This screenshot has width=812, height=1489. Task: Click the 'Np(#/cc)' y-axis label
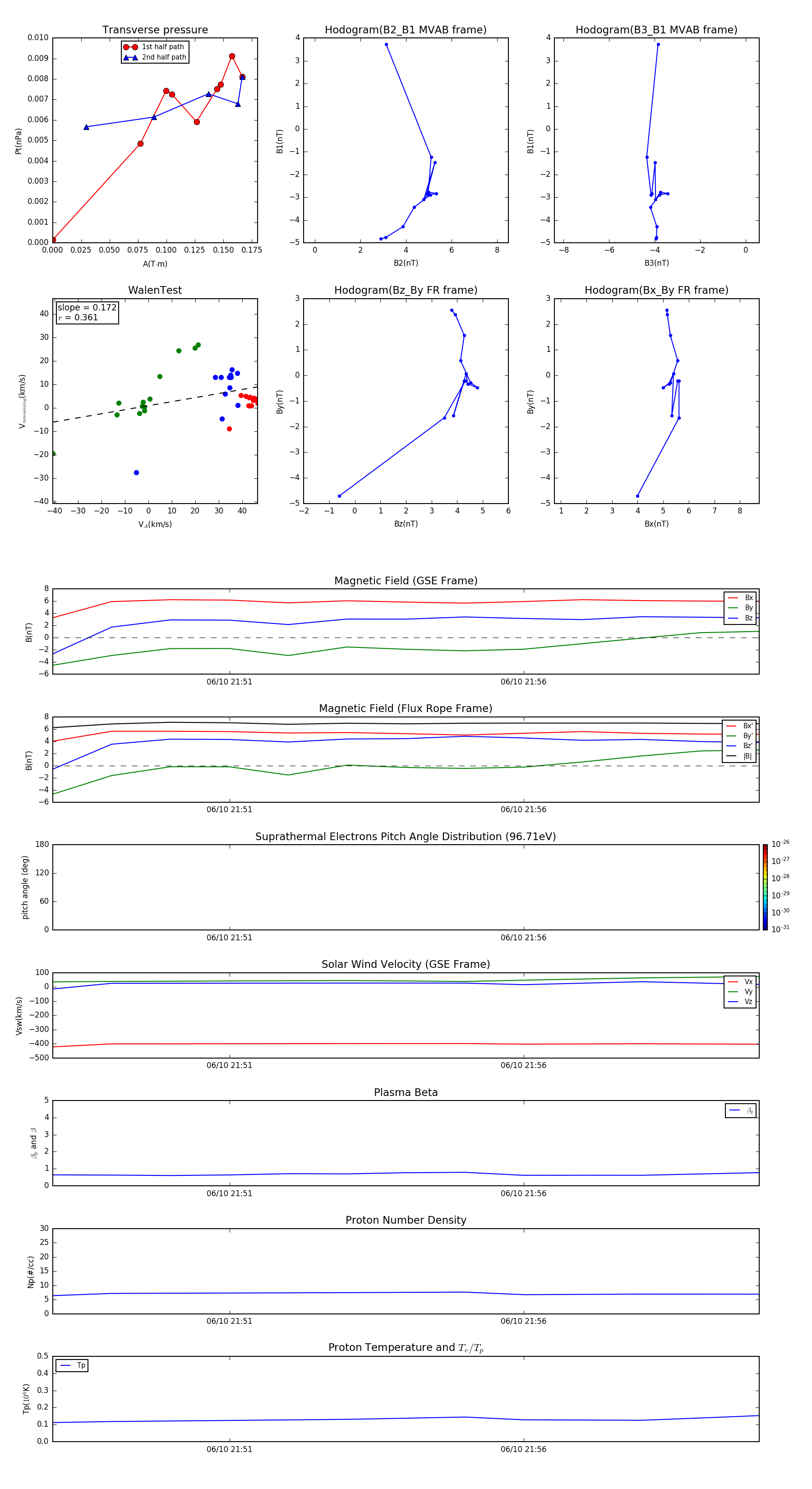pyautogui.click(x=31, y=1271)
